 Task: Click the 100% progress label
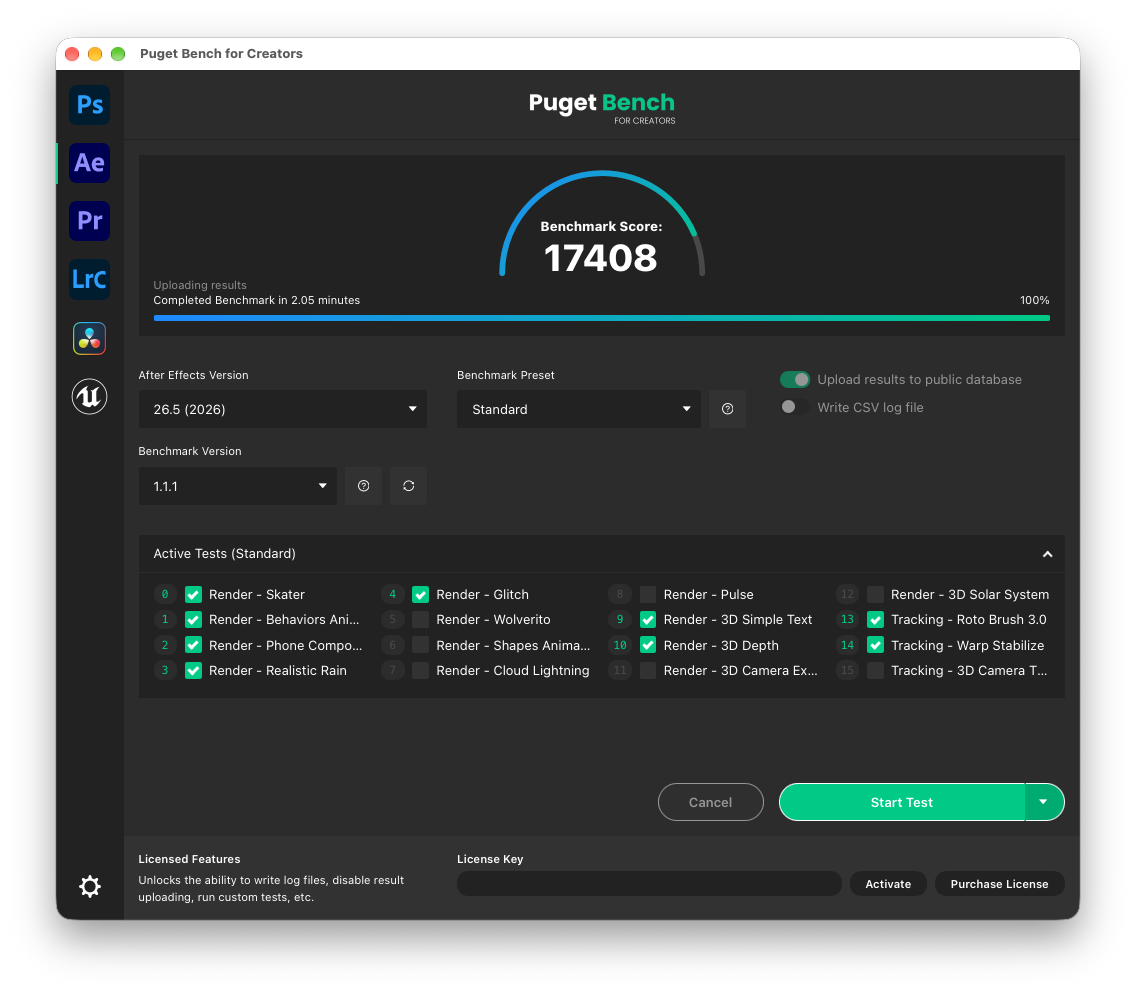(1035, 300)
